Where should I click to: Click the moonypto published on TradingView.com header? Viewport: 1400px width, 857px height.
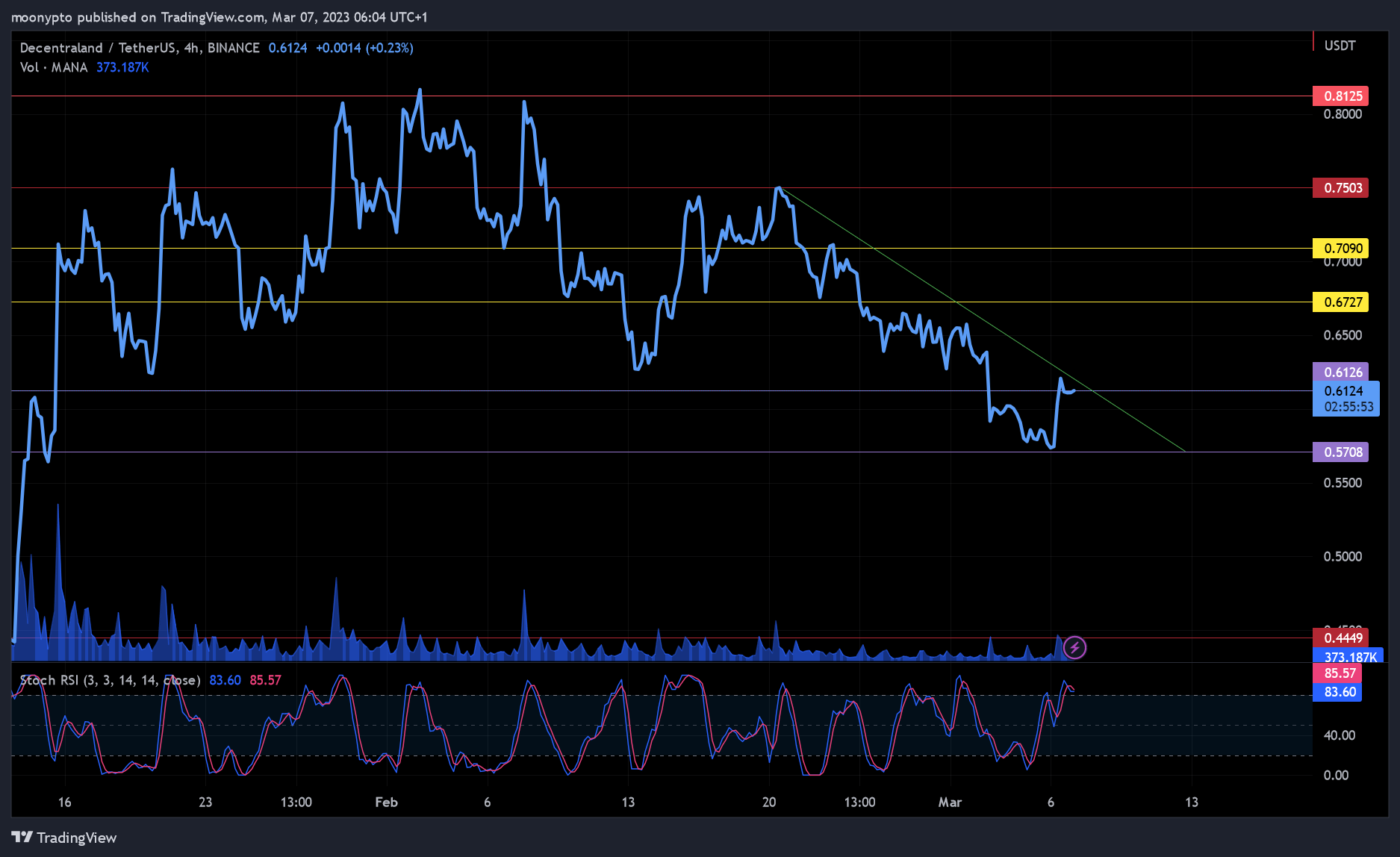220,17
